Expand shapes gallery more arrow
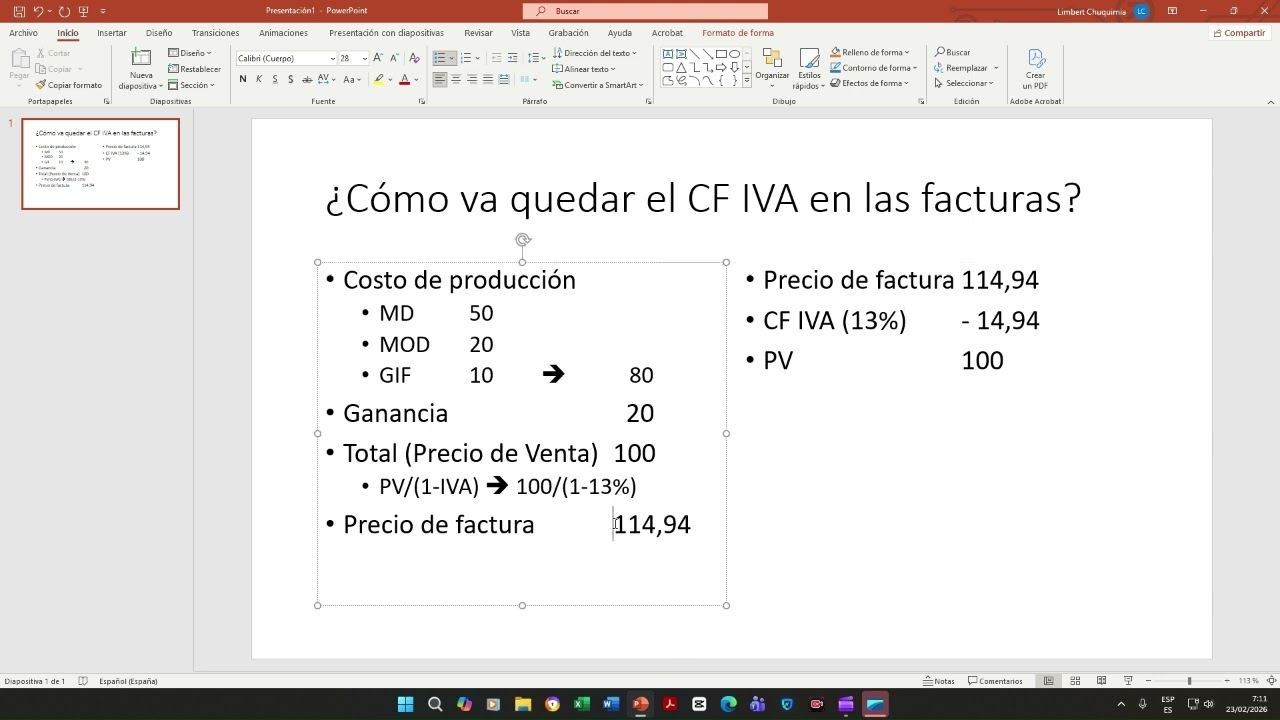This screenshot has width=1280, height=720. click(747, 81)
